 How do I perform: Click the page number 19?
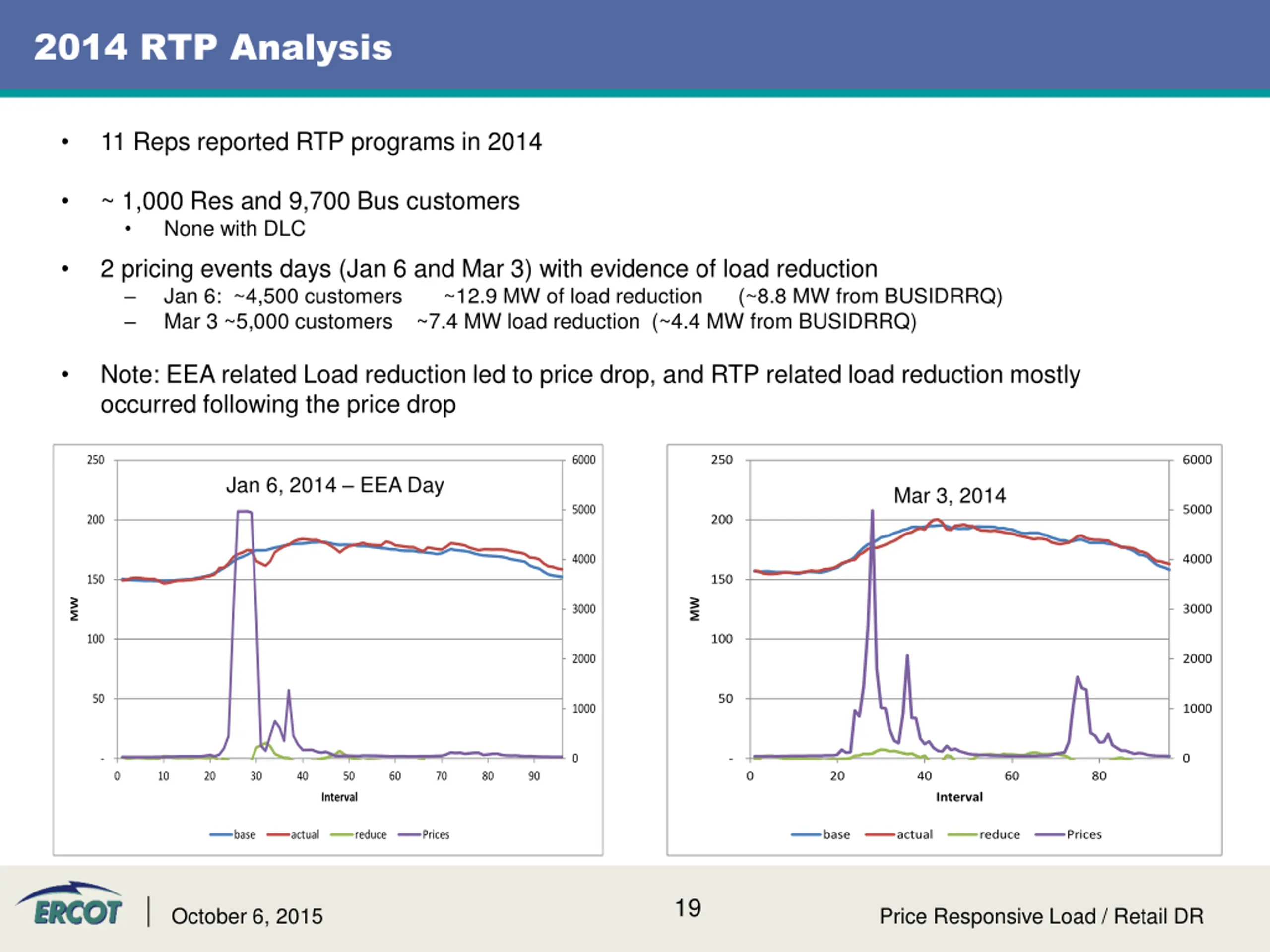(x=688, y=908)
